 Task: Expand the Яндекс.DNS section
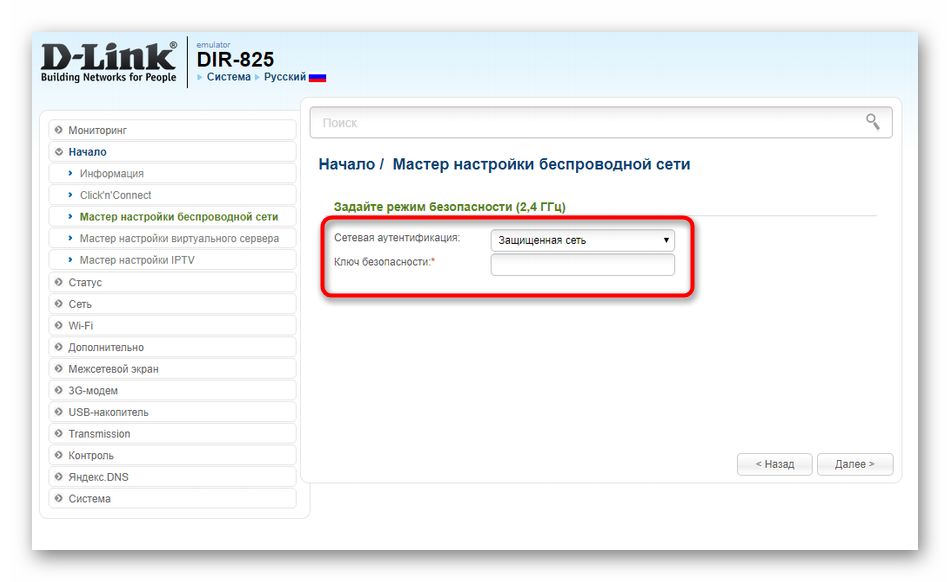[x=98, y=477]
